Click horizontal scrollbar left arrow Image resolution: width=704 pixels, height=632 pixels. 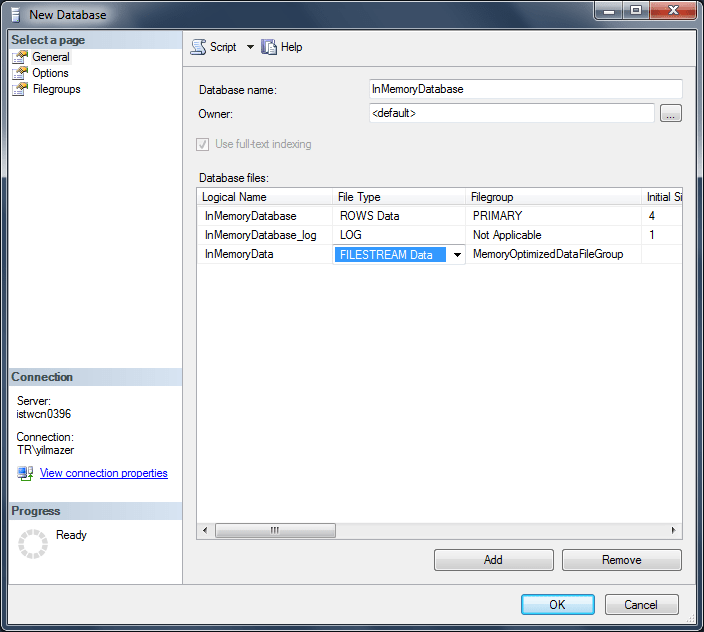205,530
